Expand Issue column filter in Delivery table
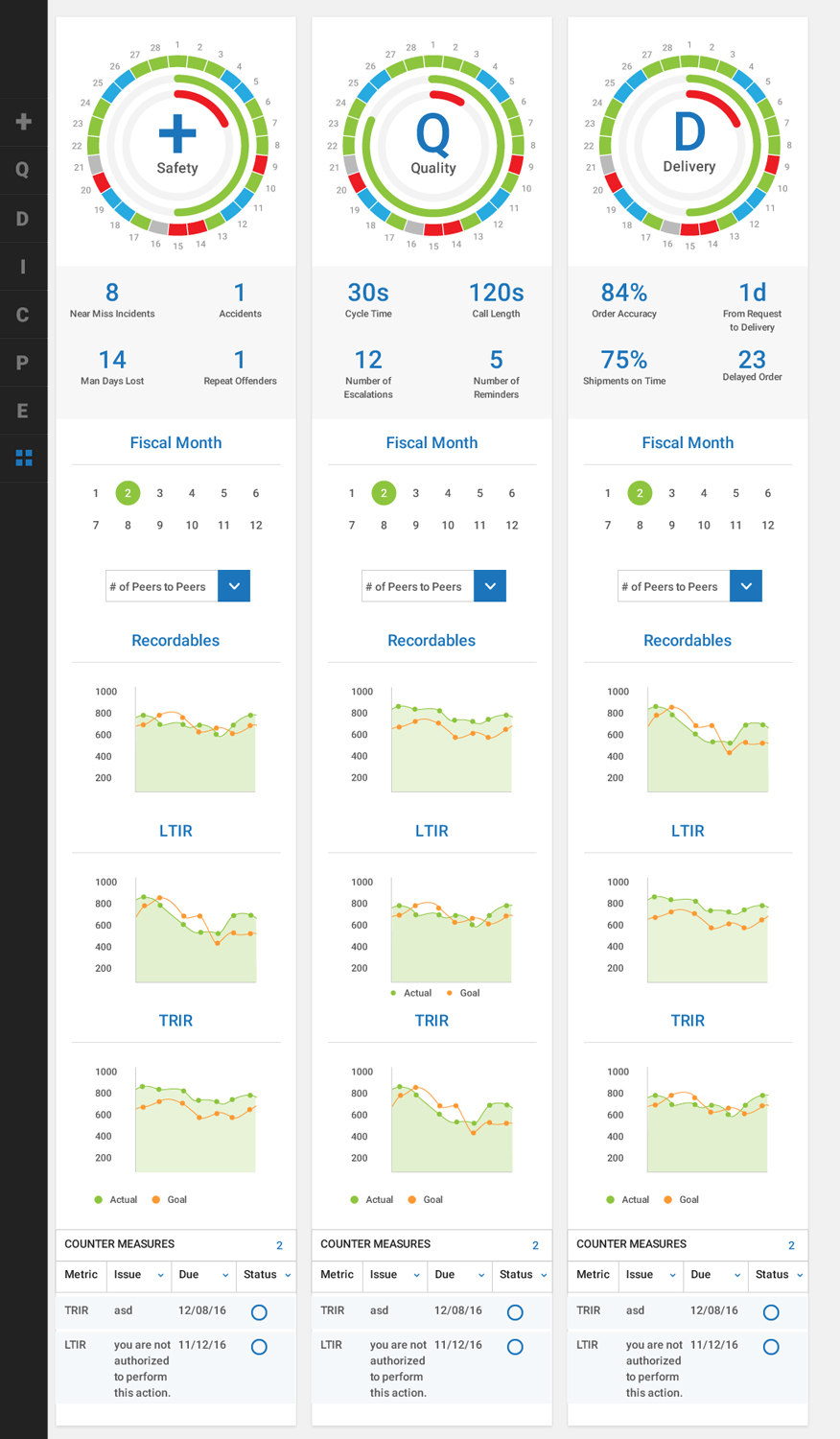Image resolution: width=840 pixels, height=1439 pixels. (x=672, y=1275)
